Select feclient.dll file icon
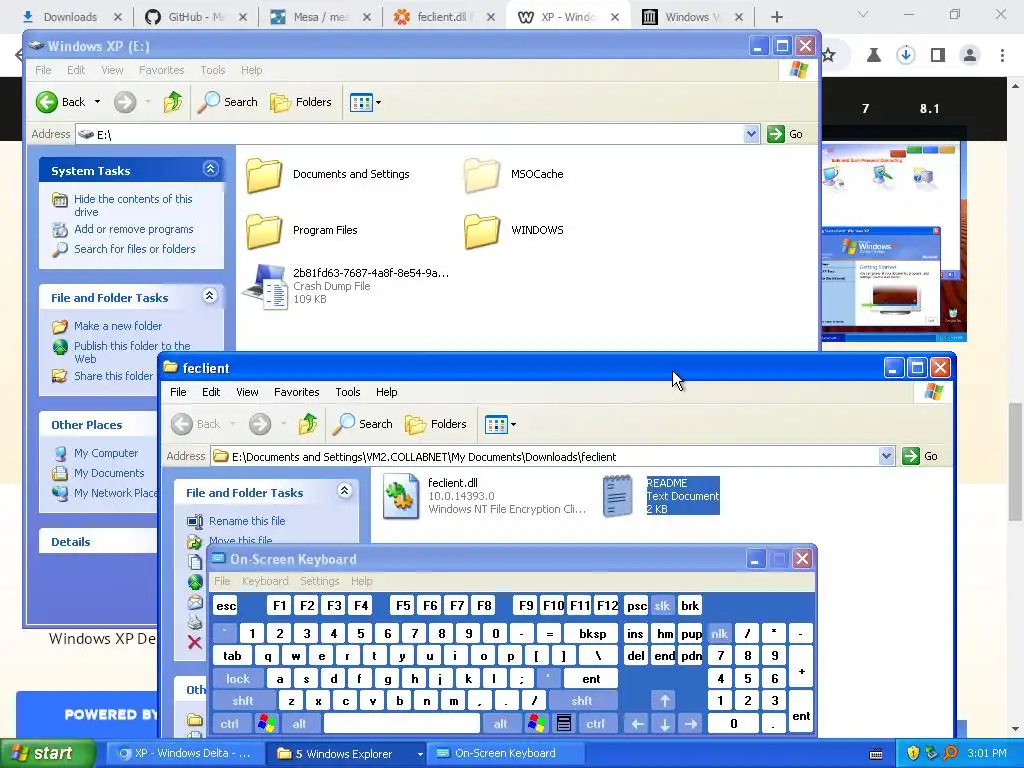 (x=400, y=496)
